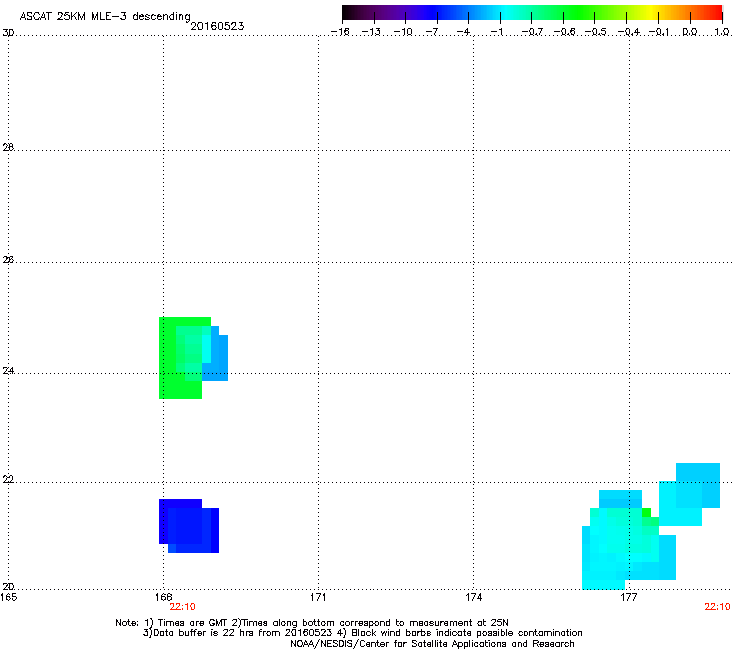Click the -4 color scale label
The image size is (740, 650).
click(463, 32)
